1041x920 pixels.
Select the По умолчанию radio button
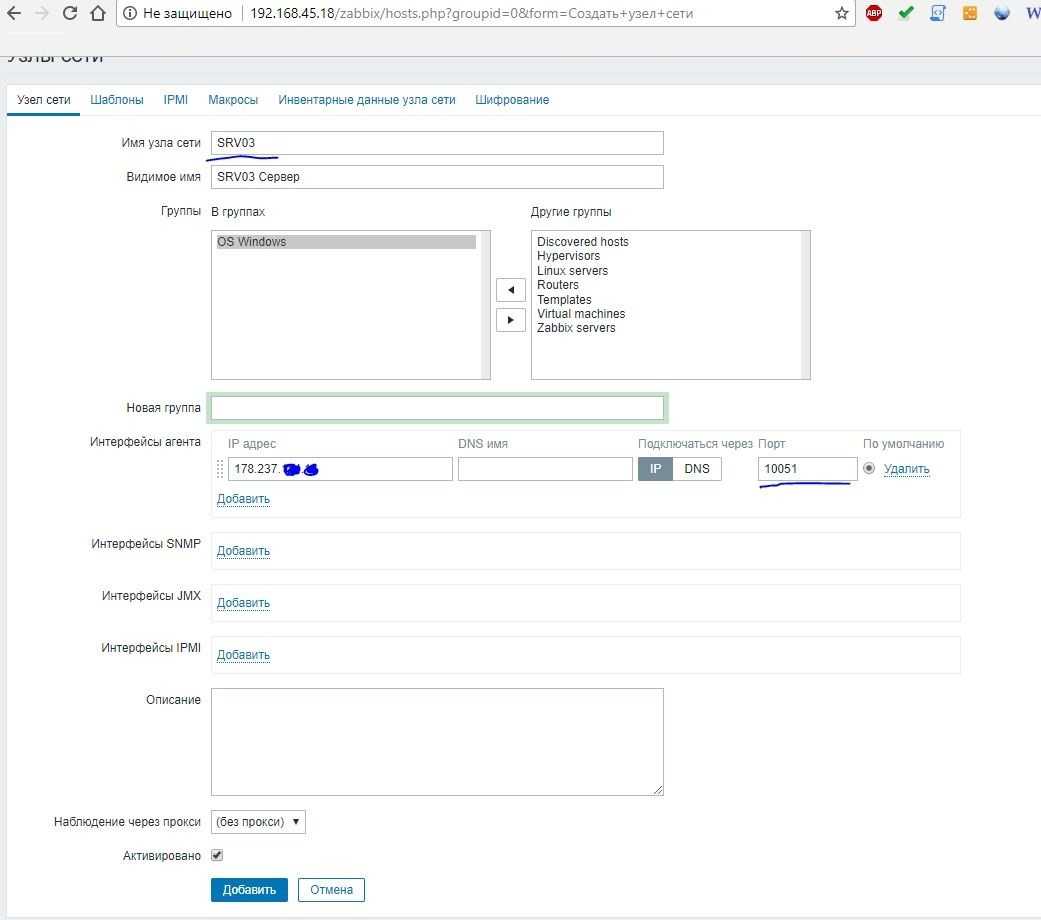pos(868,468)
